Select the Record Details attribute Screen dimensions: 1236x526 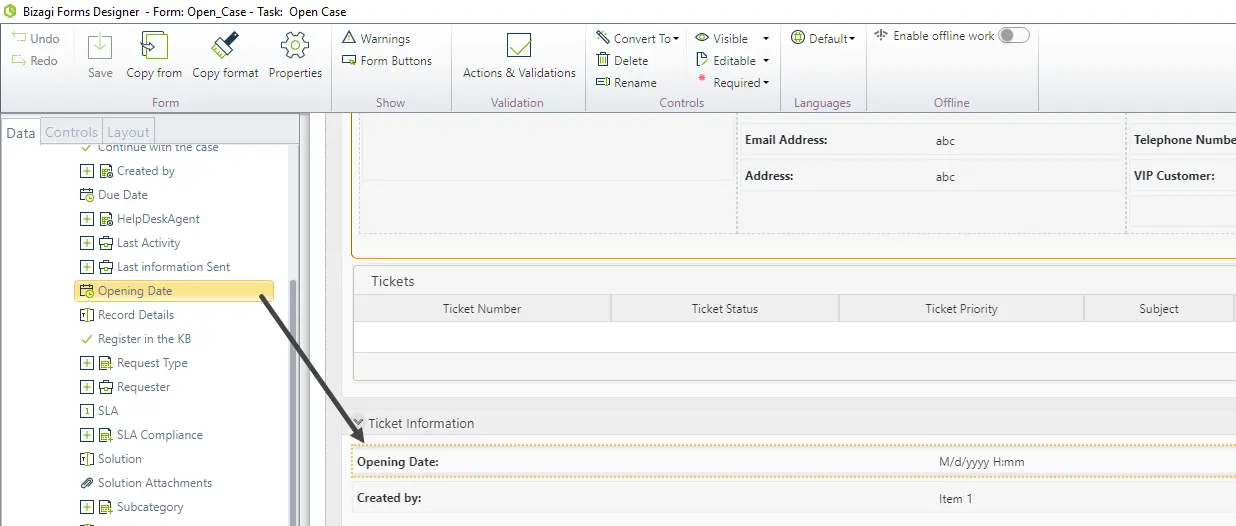pos(126,315)
